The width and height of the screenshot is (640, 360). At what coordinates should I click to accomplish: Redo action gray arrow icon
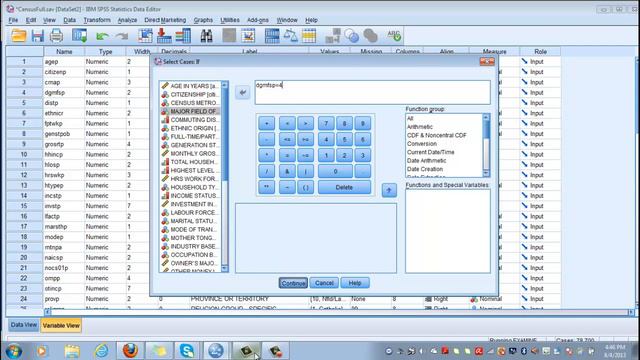click(x=122, y=36)
